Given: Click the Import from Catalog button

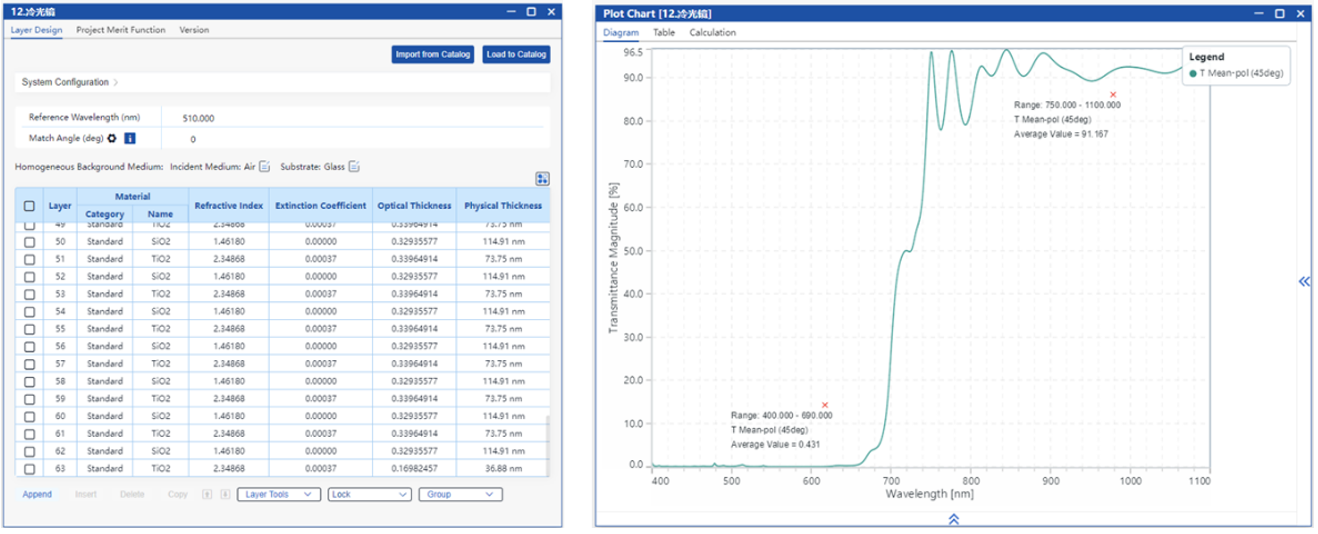Looking at the screenshot, I should point(432,54).
